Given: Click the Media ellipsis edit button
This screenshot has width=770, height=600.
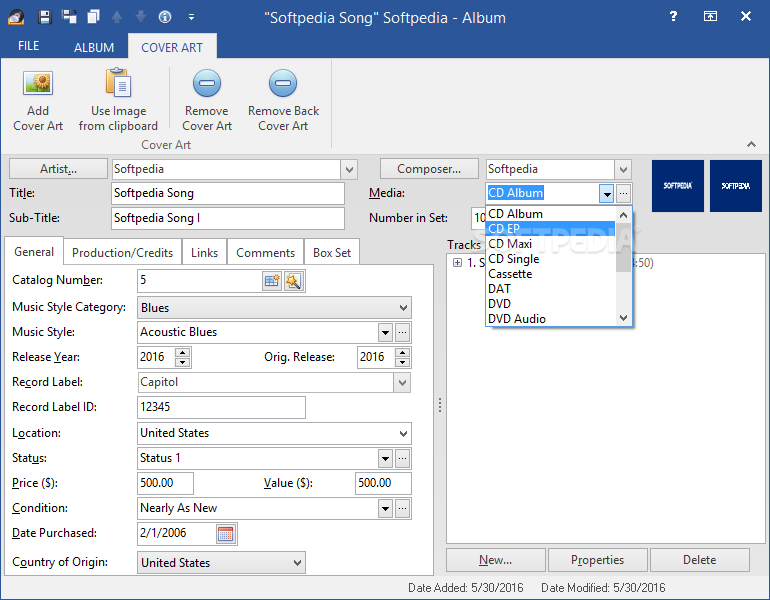Looking at the screenshot, I should click(623, 193).
